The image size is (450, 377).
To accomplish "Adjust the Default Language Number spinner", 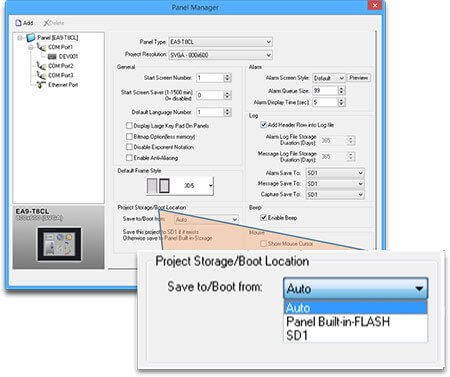I will point(227,112).
